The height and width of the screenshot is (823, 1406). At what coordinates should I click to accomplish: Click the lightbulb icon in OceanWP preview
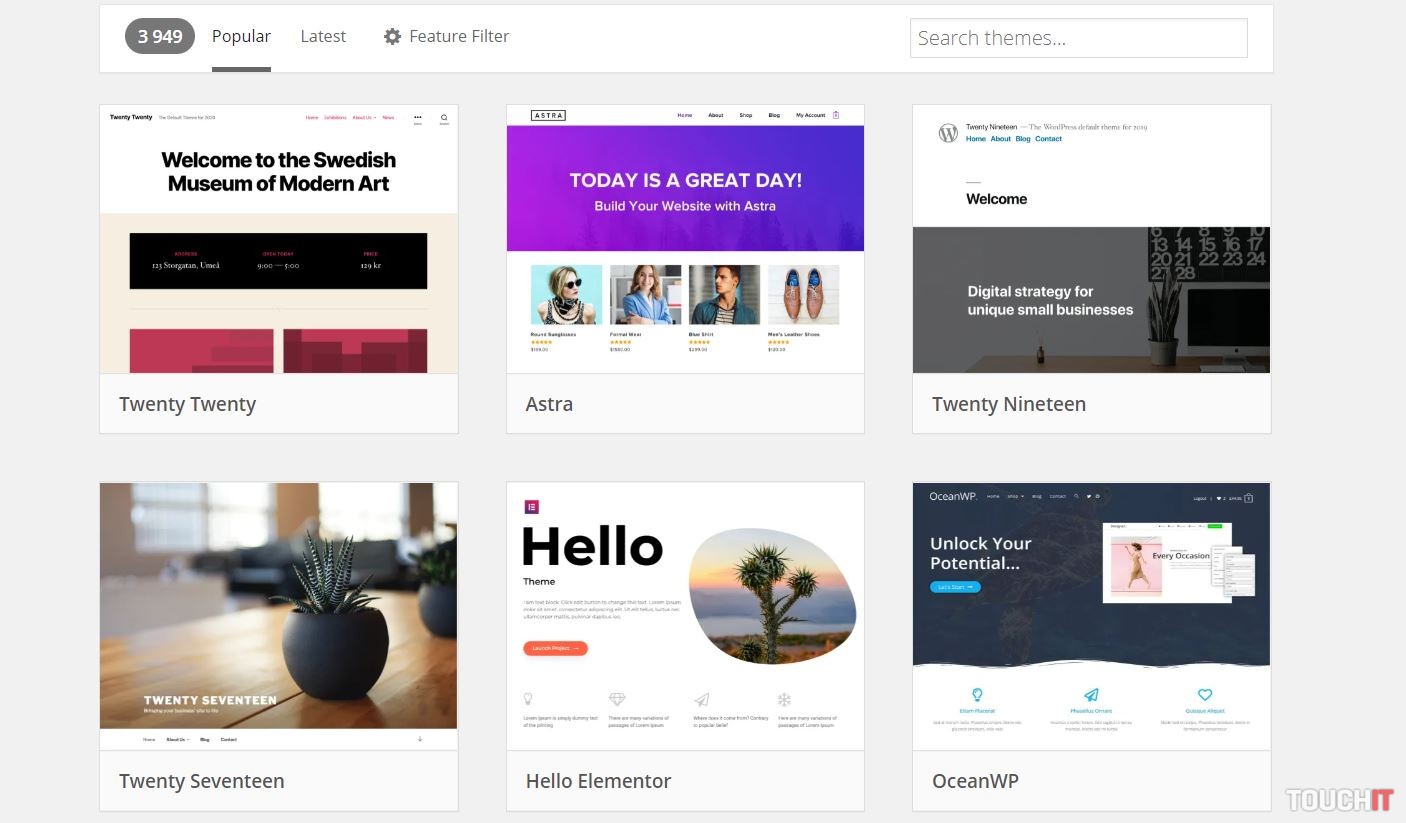click(977, 694)
